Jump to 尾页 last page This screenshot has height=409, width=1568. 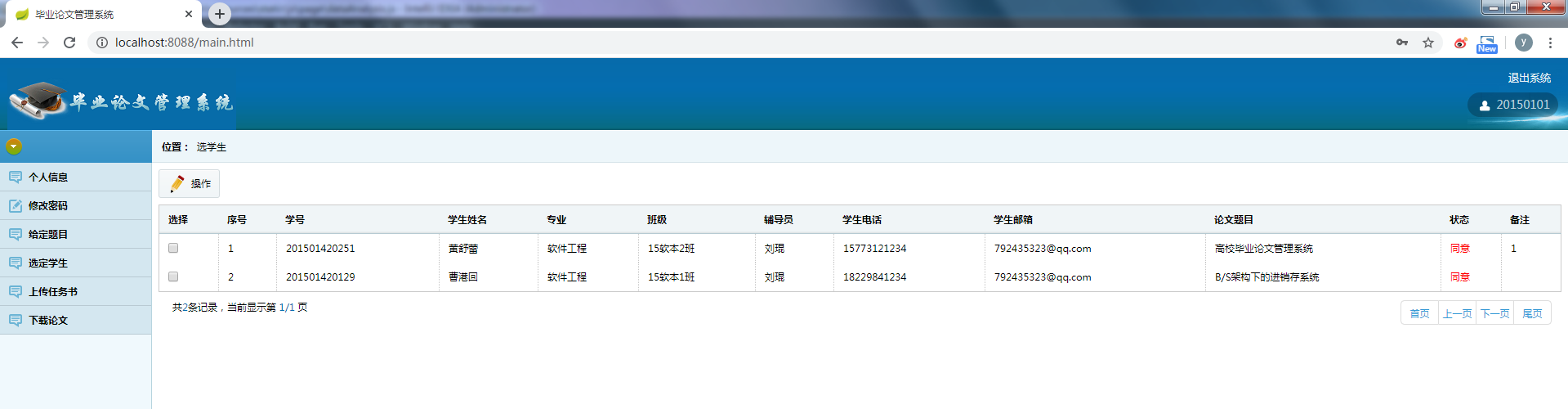coord(1532,313)
